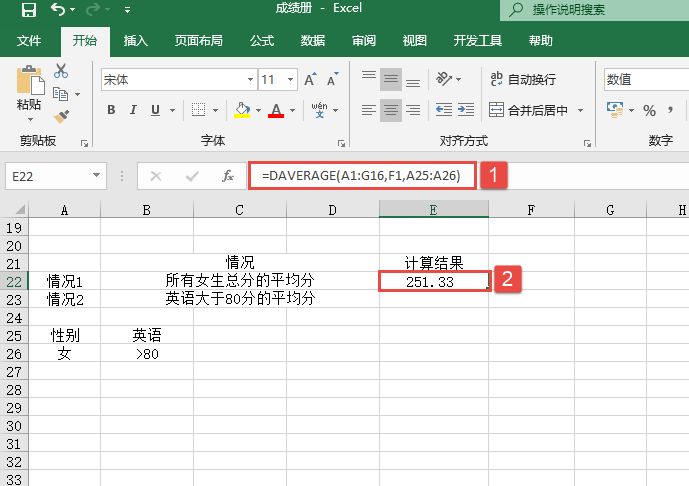
Task: Toggle Wrap Text (自动换行)
Action: pyautogui.click(x=522, y=80)
